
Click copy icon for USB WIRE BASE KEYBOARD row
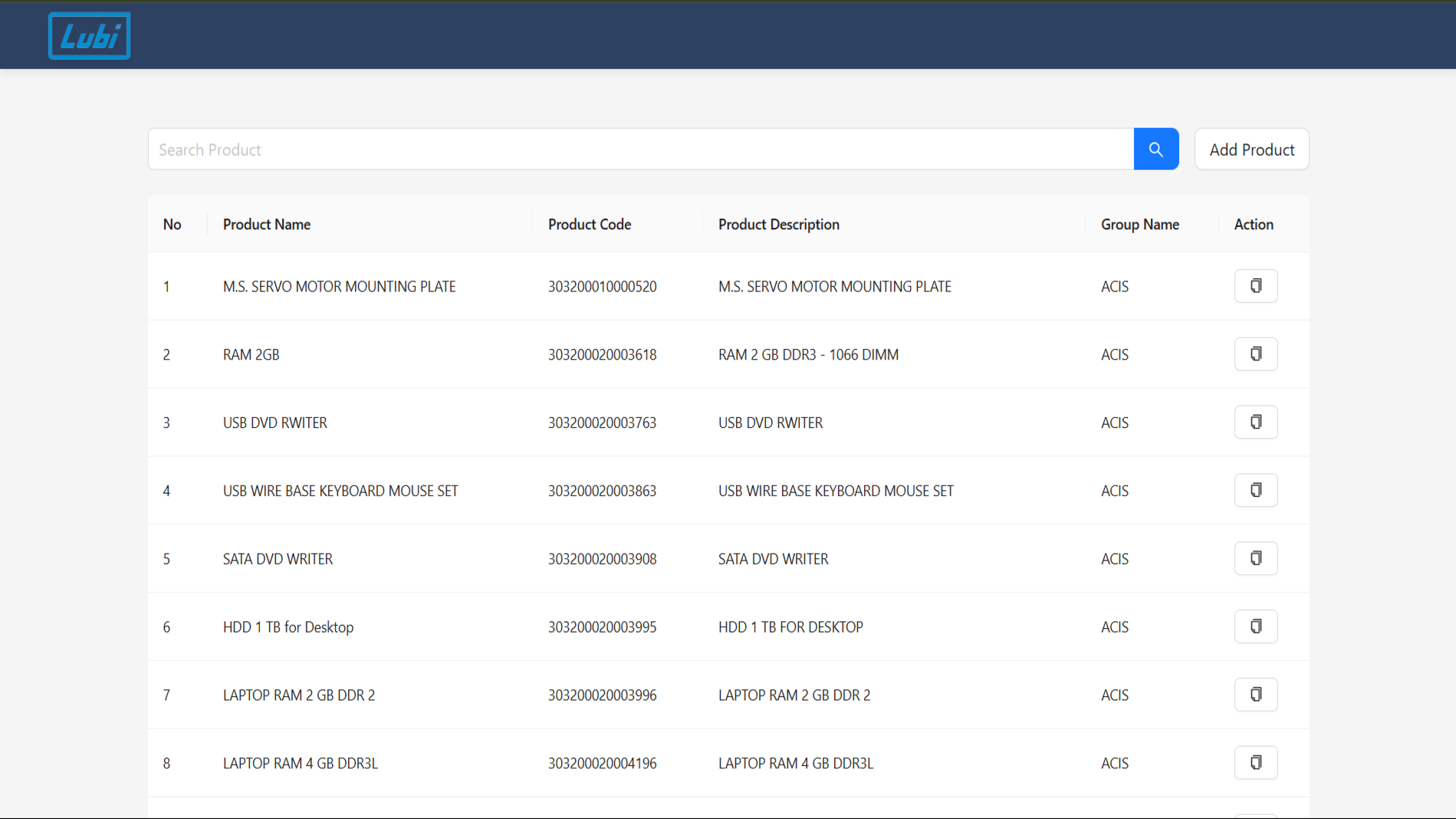click(1255, 491)
